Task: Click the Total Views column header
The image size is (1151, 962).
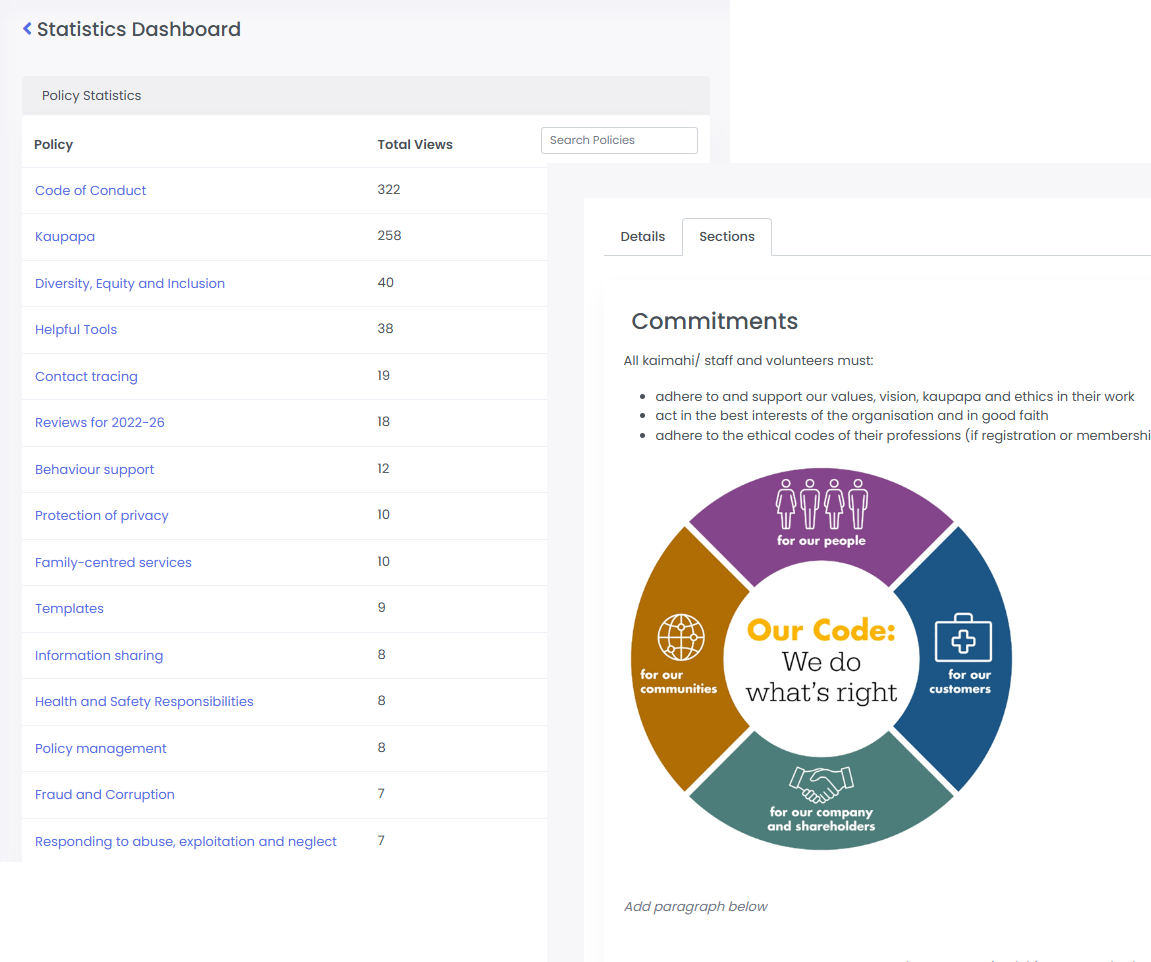Action: [415, 145]
